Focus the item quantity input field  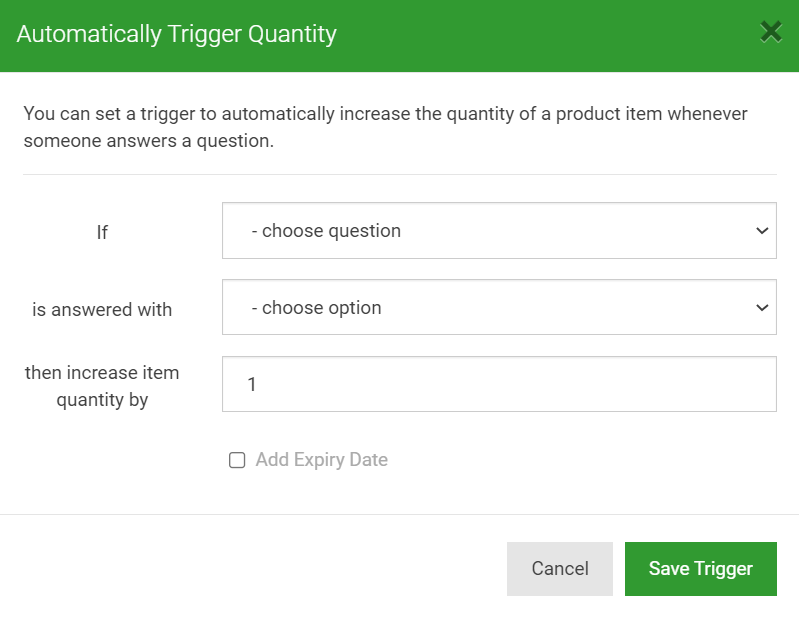[x=499, y=384]
